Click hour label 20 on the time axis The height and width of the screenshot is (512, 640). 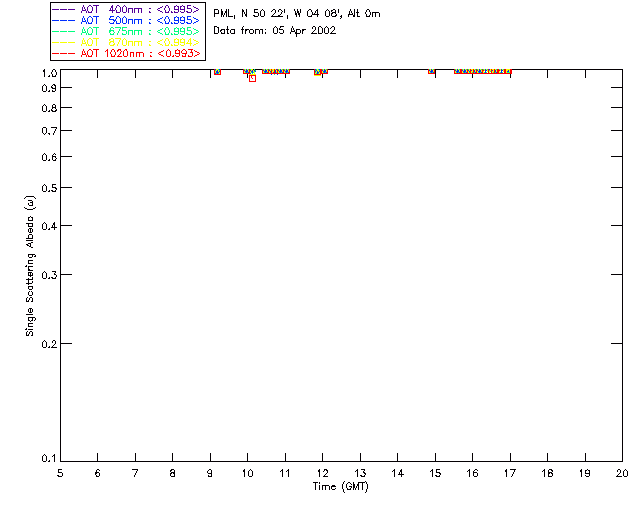(622, 473)
